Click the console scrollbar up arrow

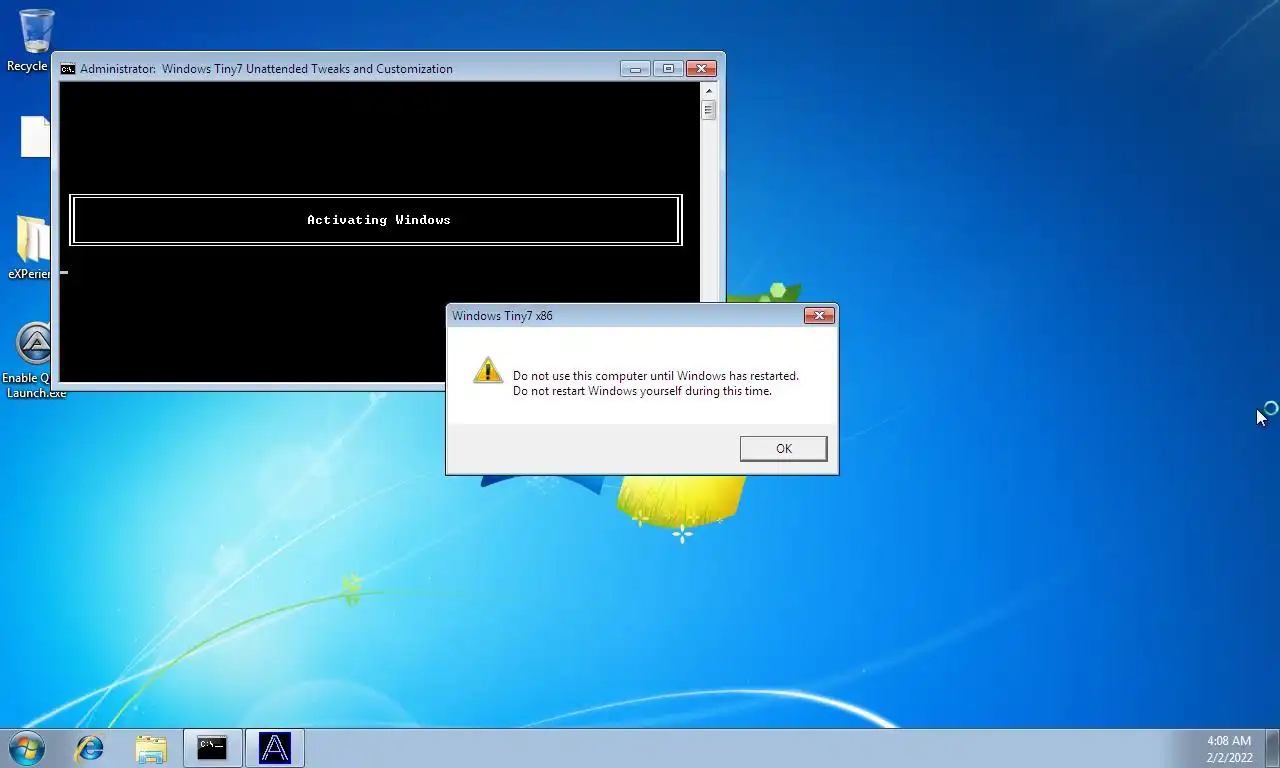pyautogui.click(x=709, y=90)
